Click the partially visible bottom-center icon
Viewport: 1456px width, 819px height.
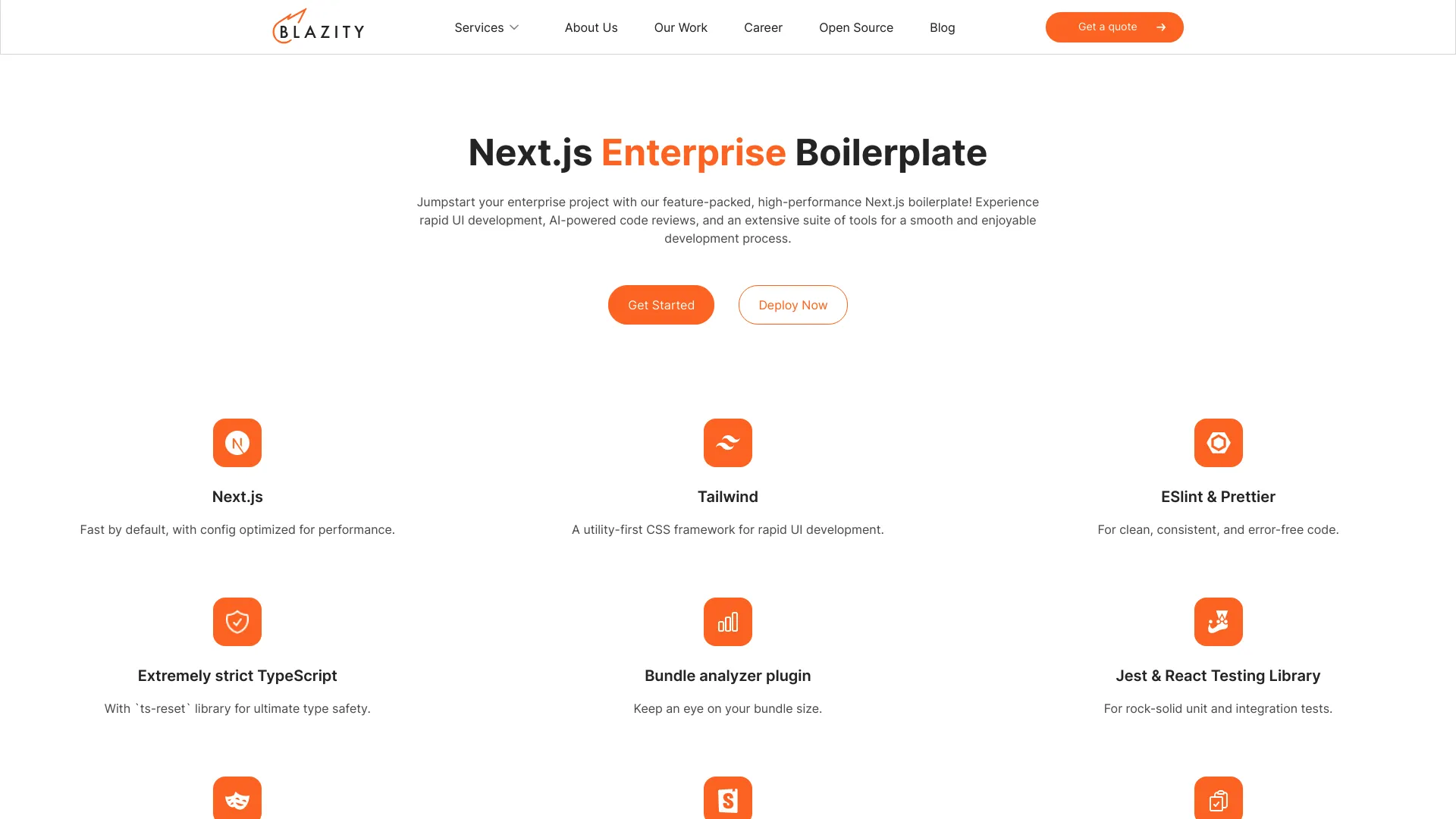point(728,800)
